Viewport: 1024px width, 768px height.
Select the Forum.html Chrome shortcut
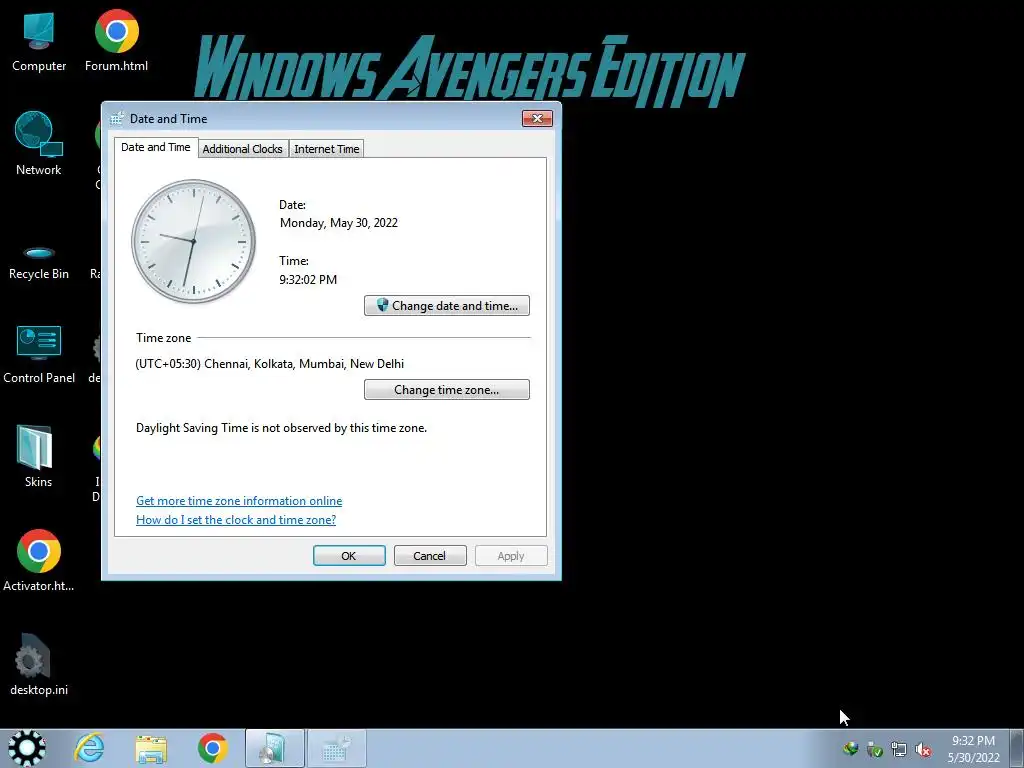(x=116, y=41)
